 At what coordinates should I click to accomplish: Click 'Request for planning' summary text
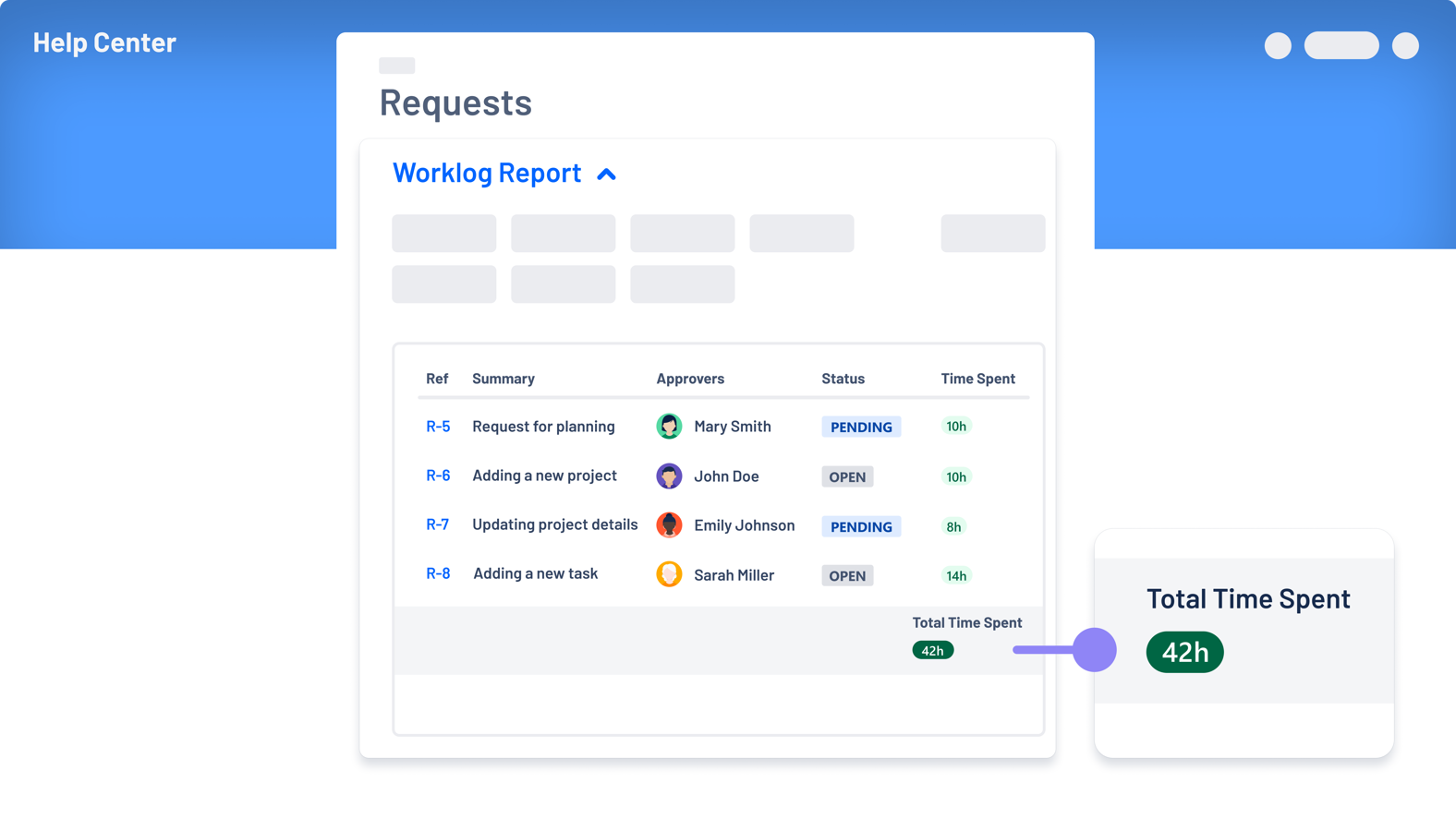click(543, 427)
